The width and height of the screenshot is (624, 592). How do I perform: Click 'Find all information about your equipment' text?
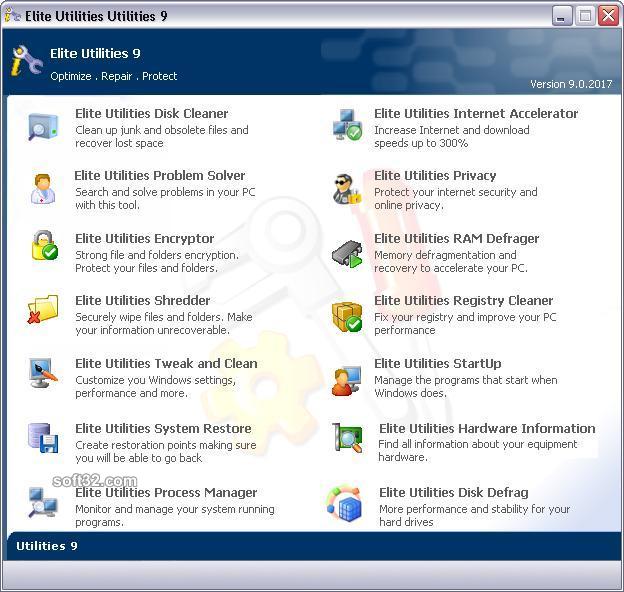pos(478,450)
